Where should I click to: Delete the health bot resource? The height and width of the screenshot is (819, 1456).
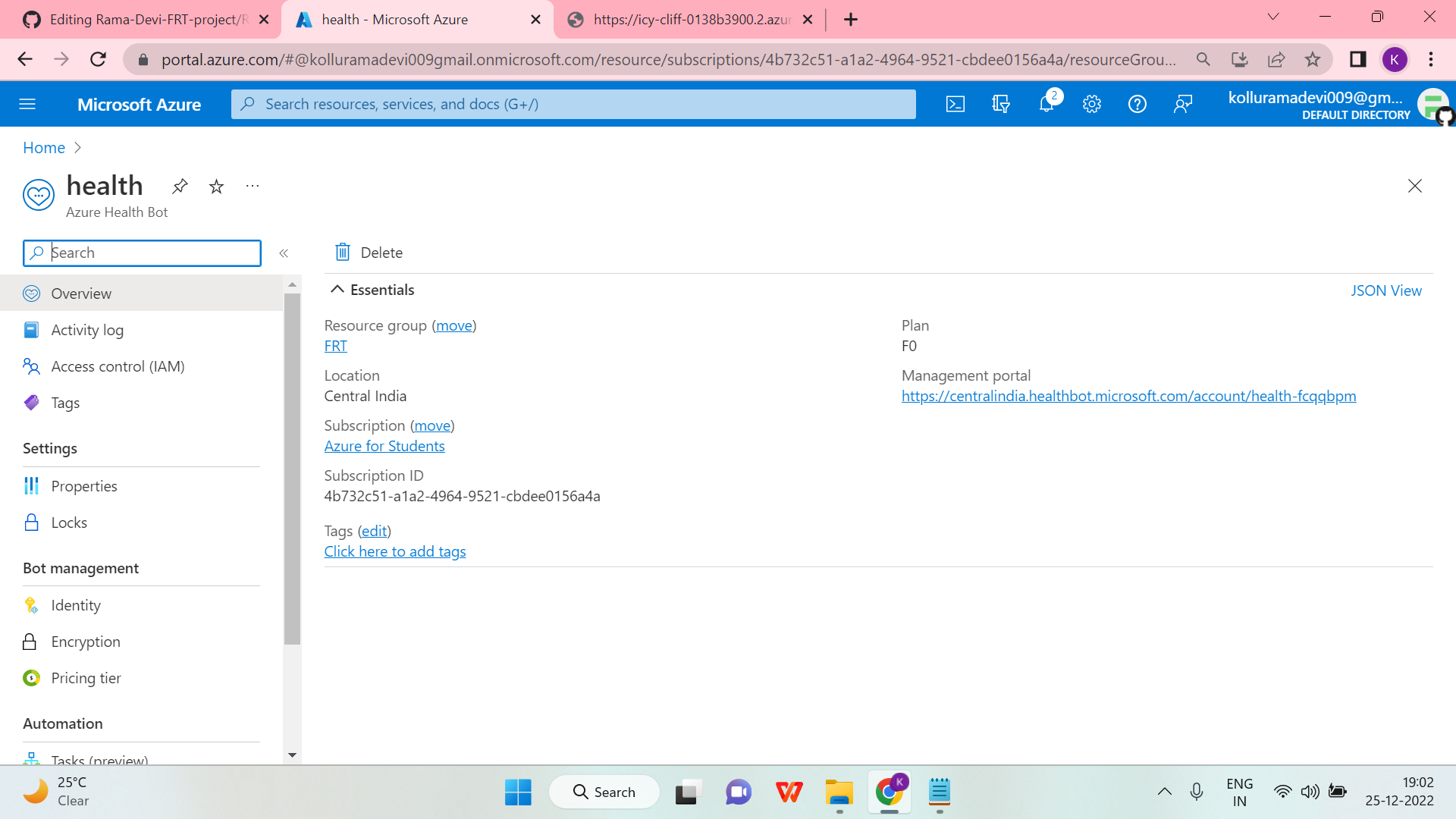368,252
